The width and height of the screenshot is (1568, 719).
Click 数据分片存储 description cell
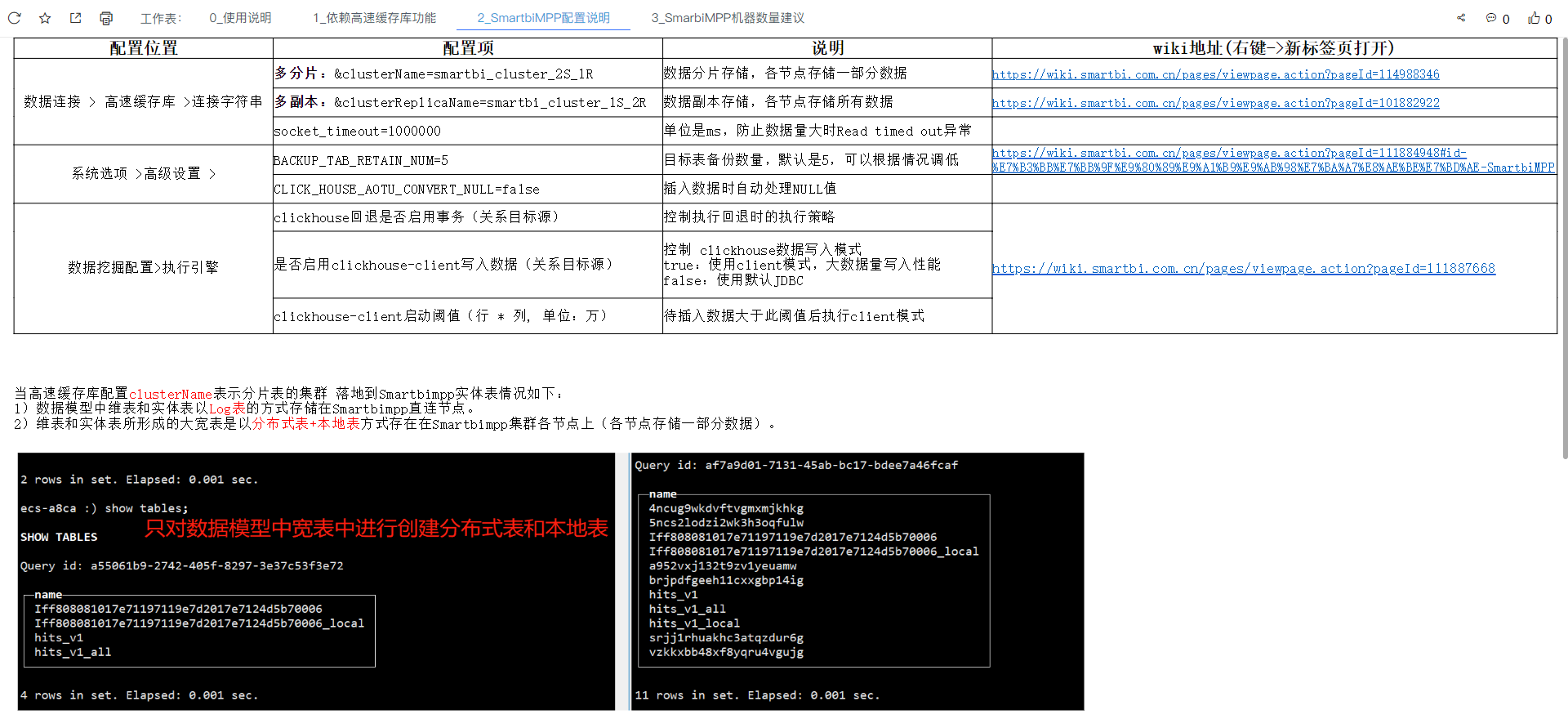coord(827,74)
